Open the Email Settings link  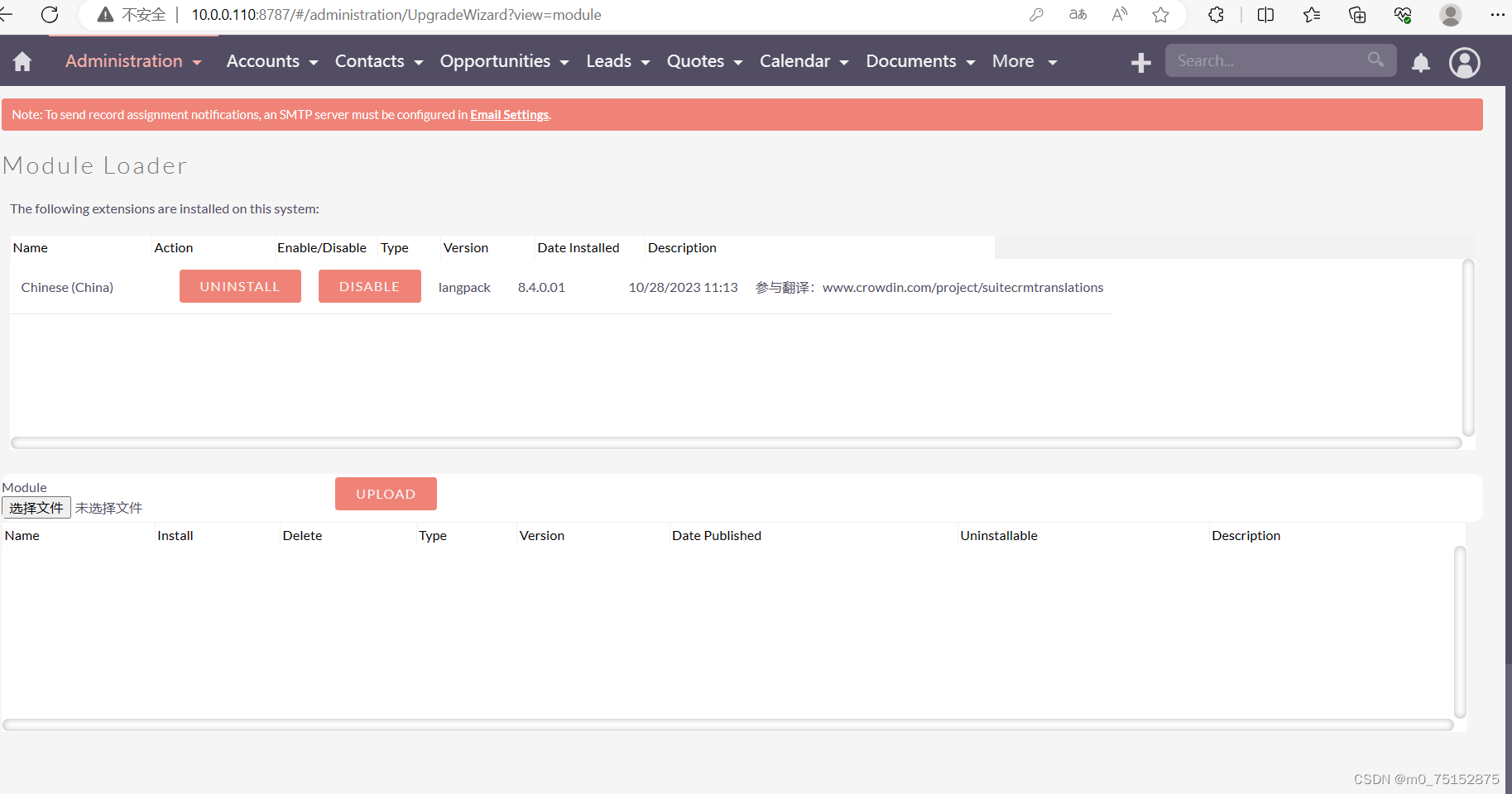[x=509, y=114]
